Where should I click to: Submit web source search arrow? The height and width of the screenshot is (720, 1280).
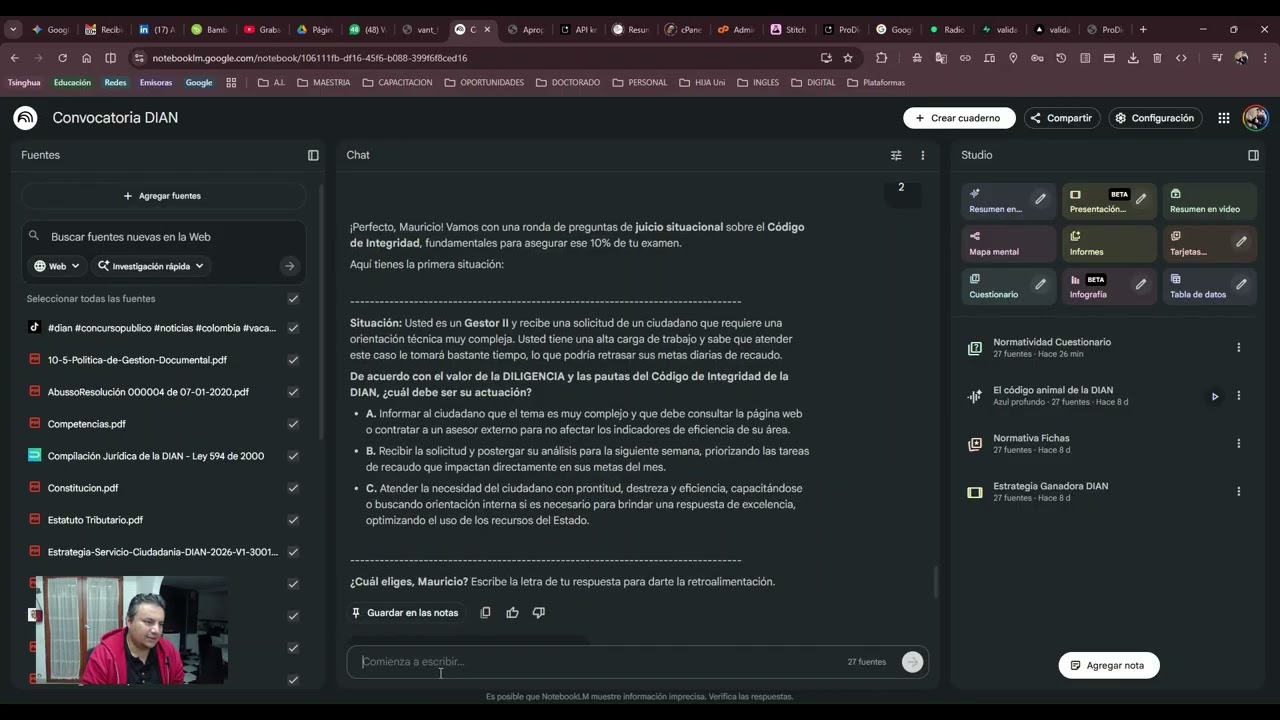[x=290, y=266]
